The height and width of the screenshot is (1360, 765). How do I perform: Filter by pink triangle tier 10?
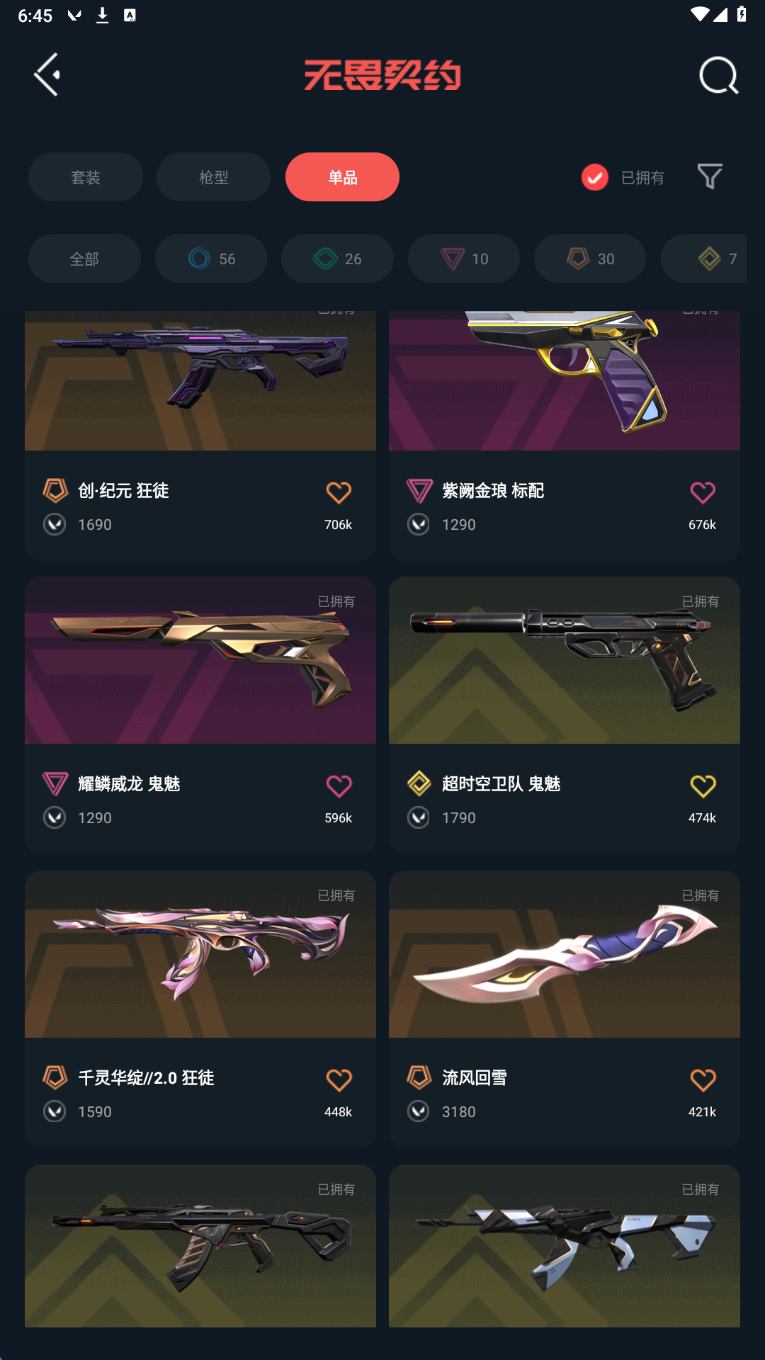click(x=464, y=259)
